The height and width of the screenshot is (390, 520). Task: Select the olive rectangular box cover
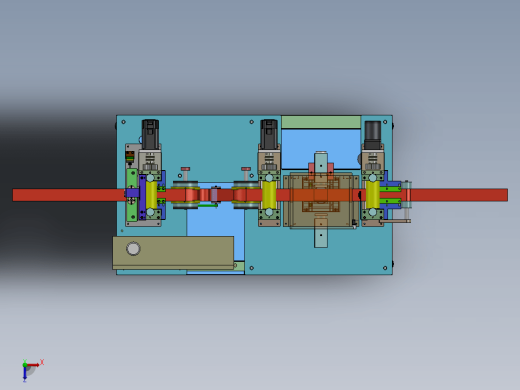tap(173, 253)
